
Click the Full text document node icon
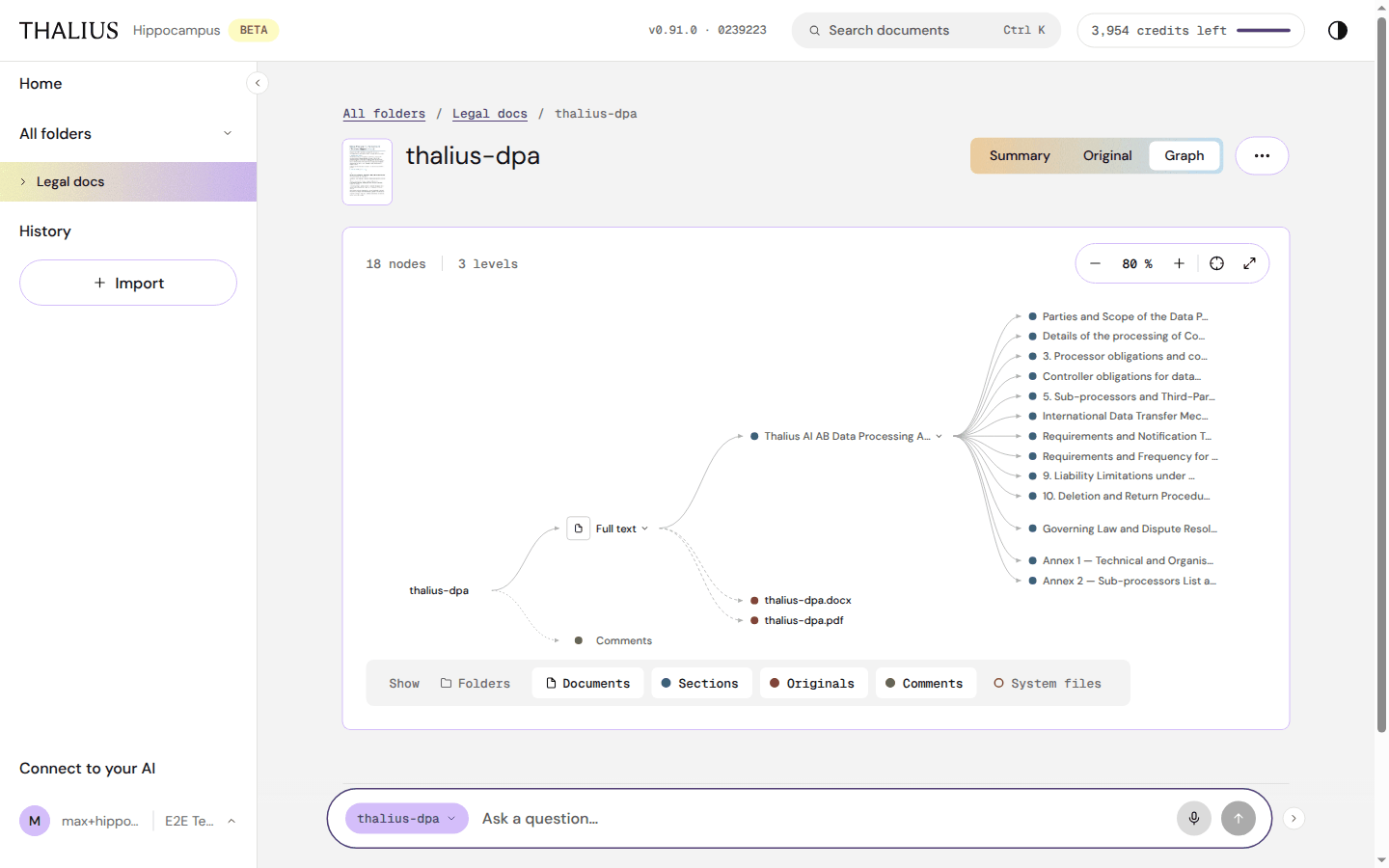point(579,529)
